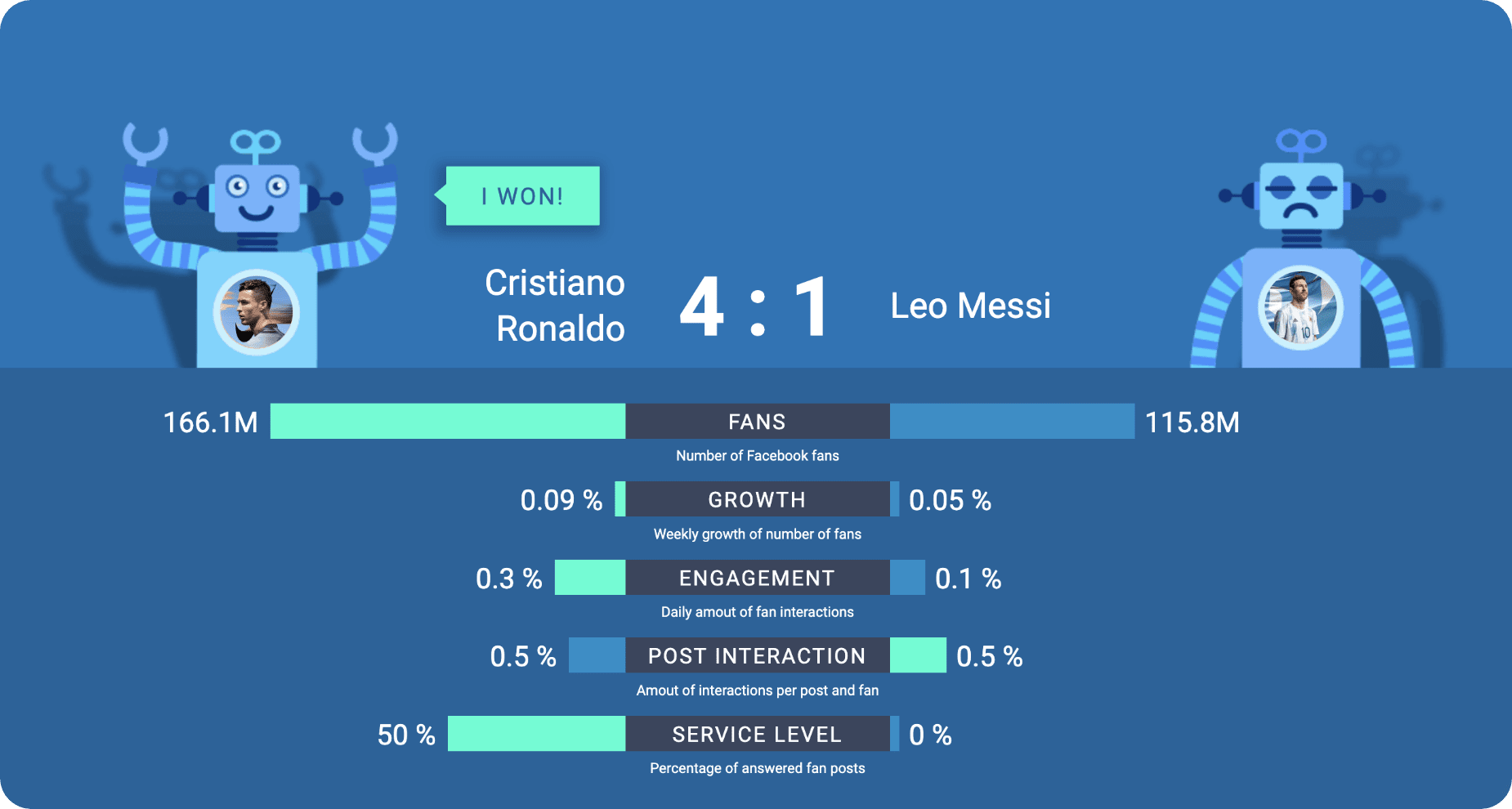The height and width of the screenshot is (809, 1512).
Task: Select the FANS metric label
Action: click(x=757, y=422)
